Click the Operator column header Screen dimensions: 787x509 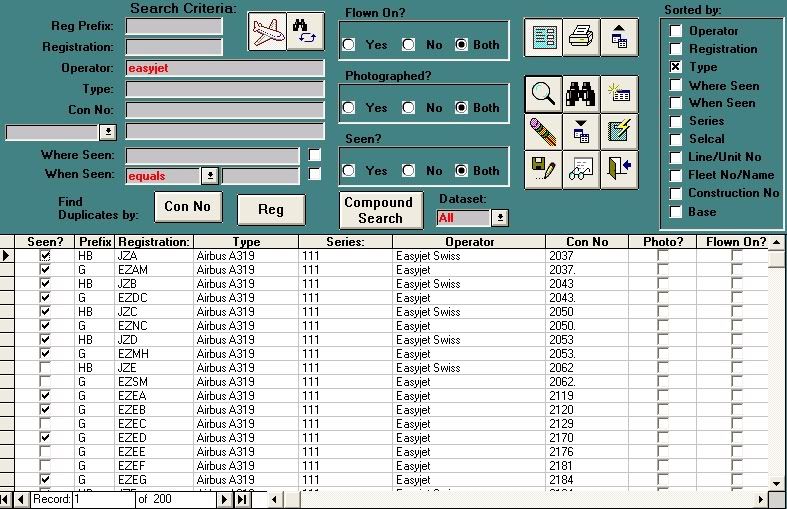coord(469,242)
